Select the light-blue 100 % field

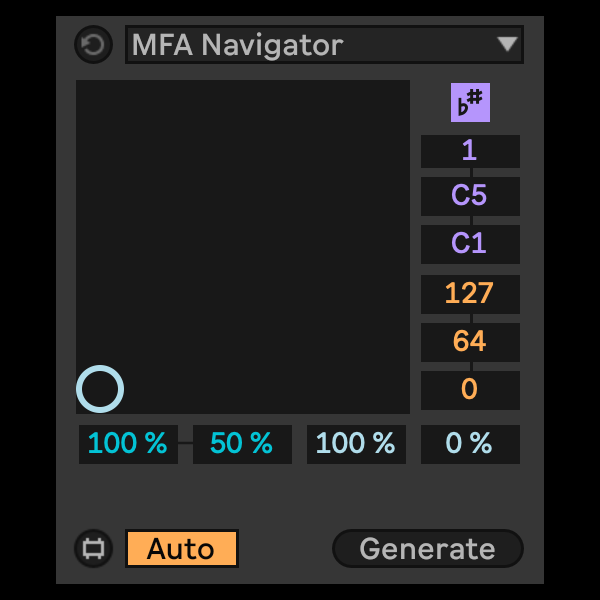356,444
